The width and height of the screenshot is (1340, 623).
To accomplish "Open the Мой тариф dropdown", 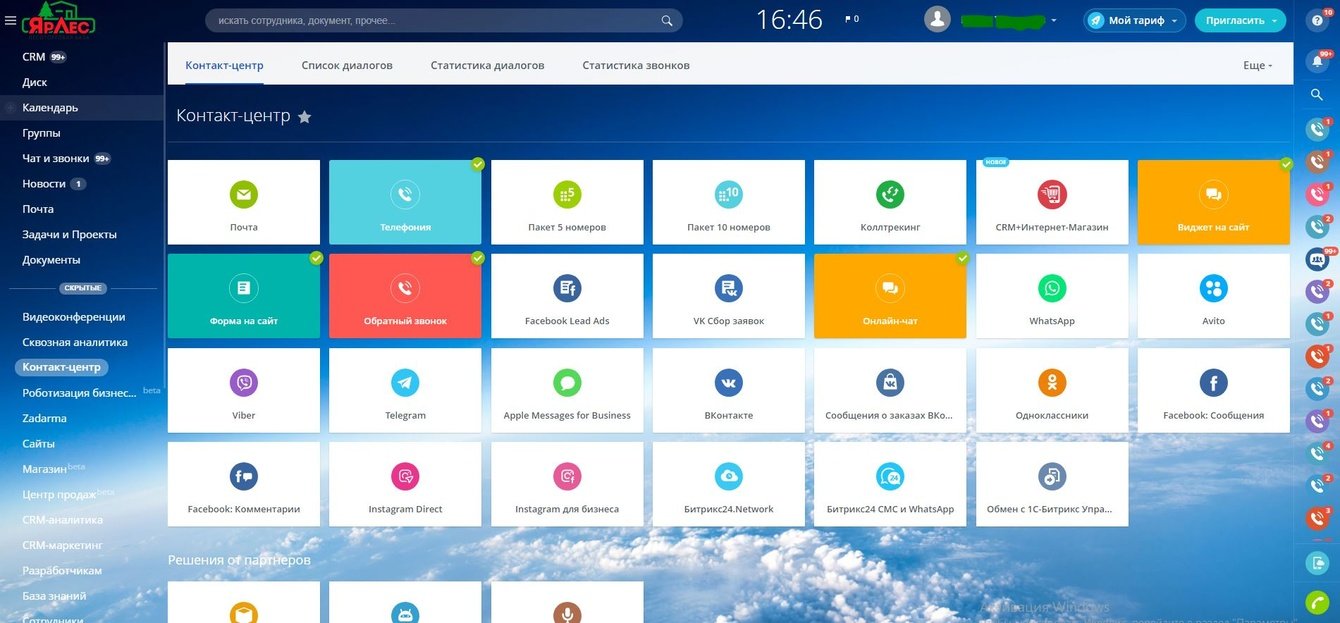I will [1135, 20].
